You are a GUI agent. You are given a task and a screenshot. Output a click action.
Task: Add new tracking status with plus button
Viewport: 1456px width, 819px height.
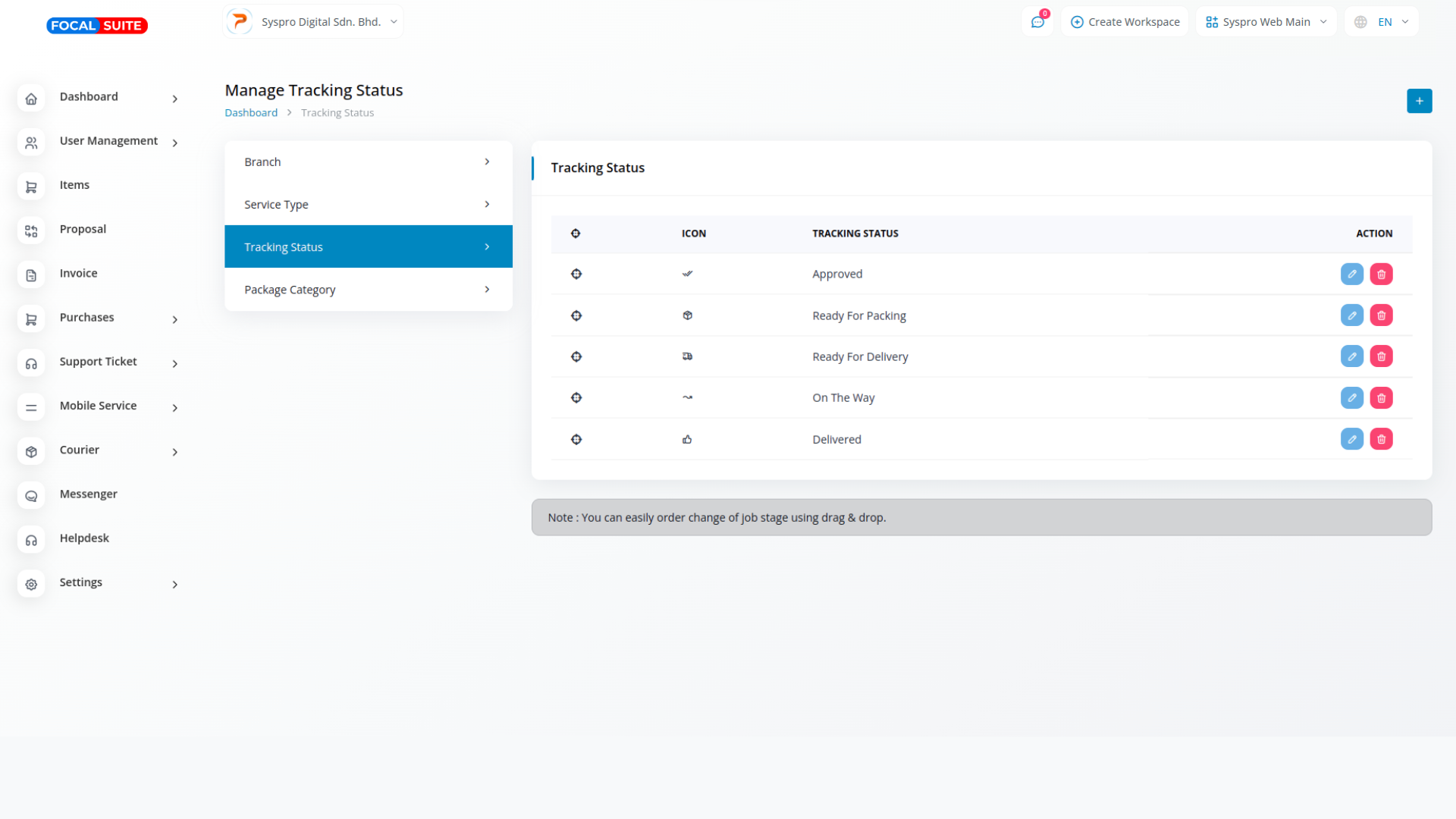[x=1419, y=101]
